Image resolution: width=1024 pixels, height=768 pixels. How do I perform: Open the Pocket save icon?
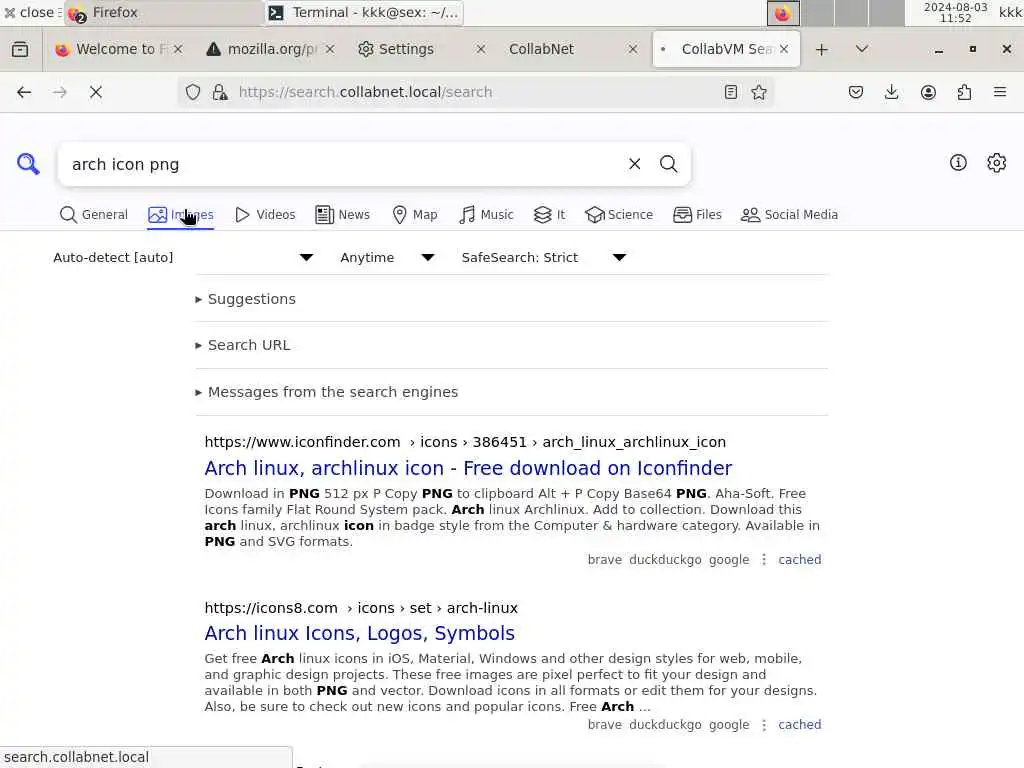856,92
